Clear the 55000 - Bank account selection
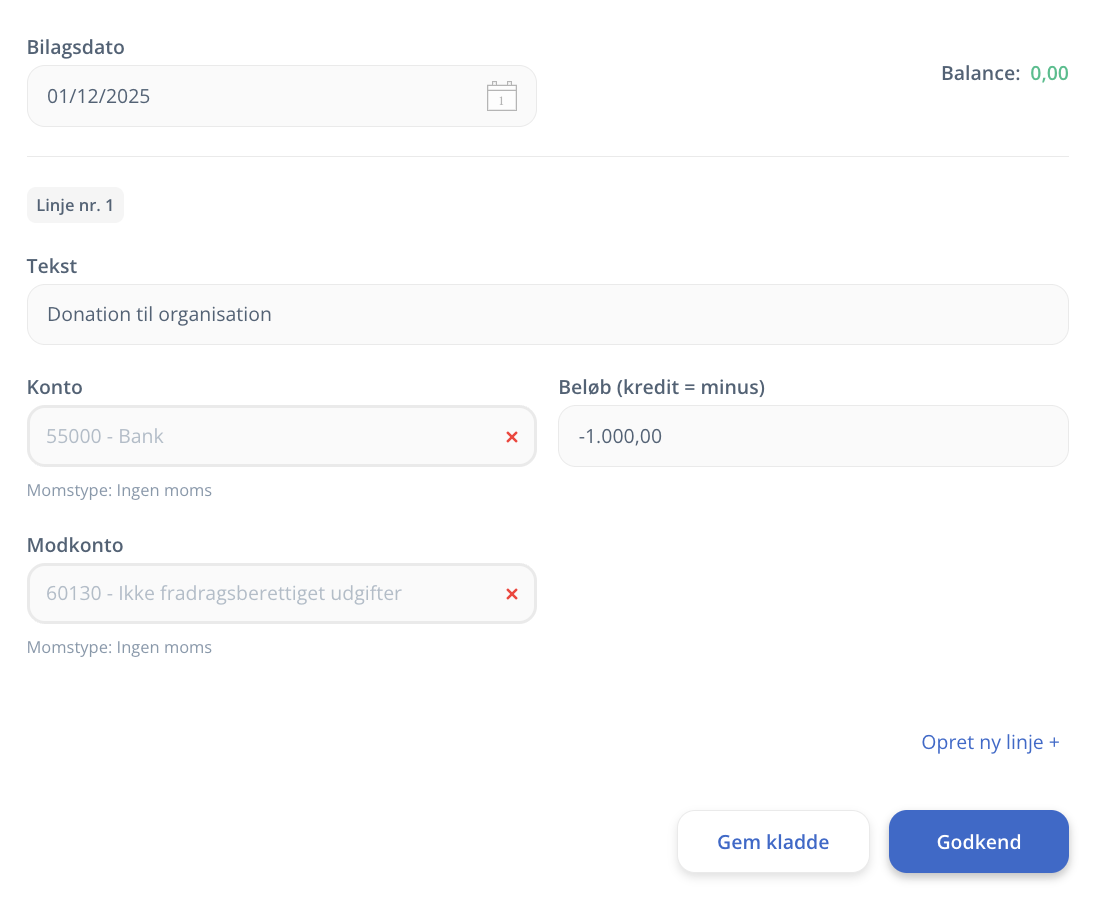This screenshot has width=1098, height=910. (x=512, y=437)
